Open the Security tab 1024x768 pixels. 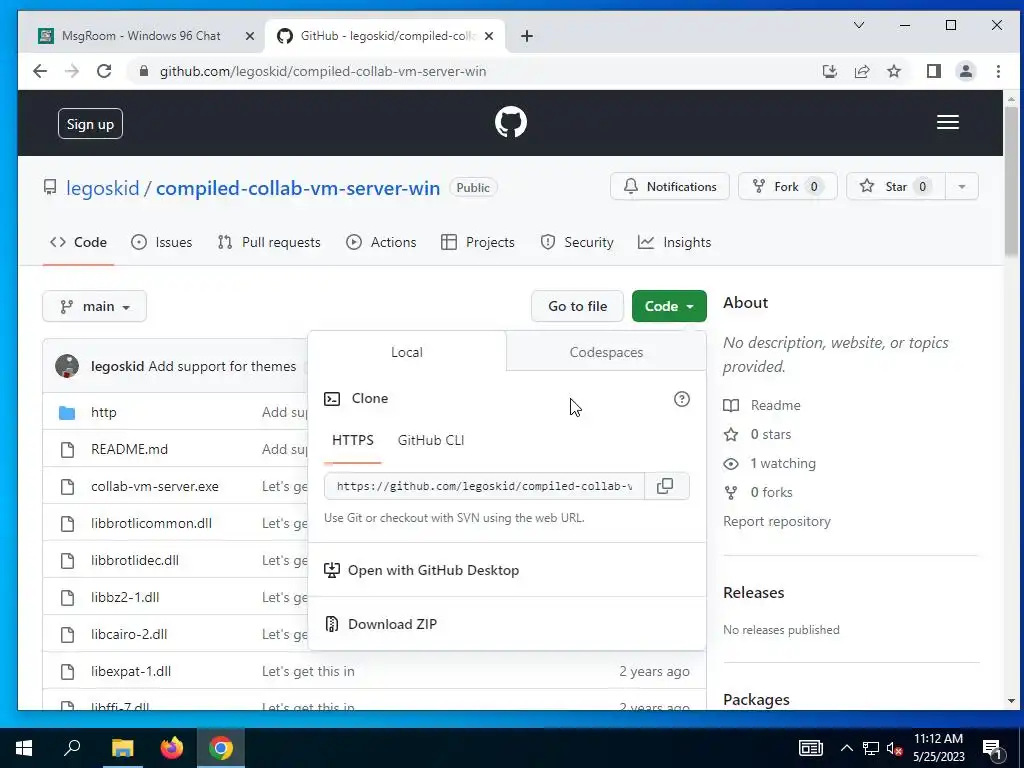(x=577, y=242)
